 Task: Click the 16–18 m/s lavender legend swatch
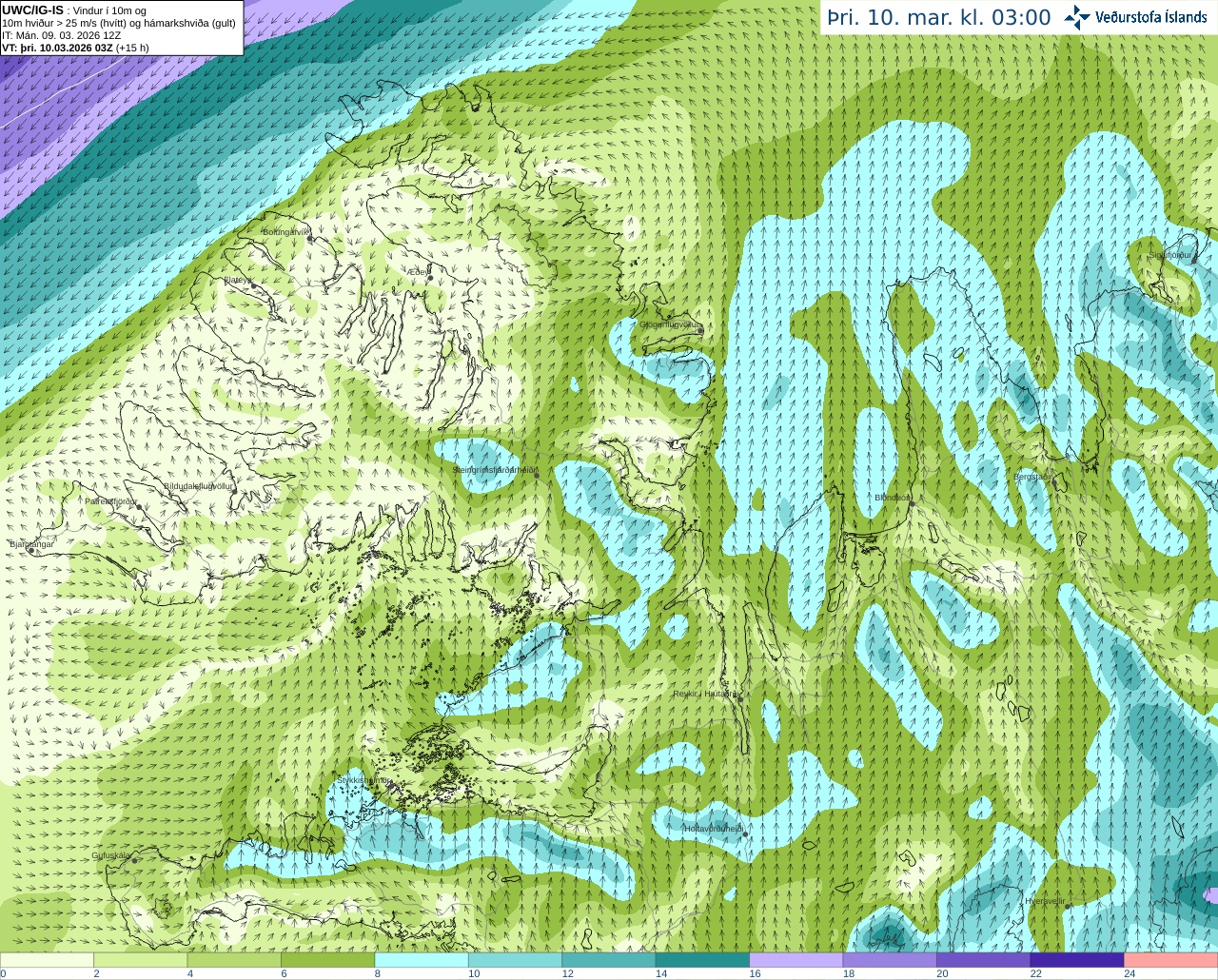[x=796, y=960]
